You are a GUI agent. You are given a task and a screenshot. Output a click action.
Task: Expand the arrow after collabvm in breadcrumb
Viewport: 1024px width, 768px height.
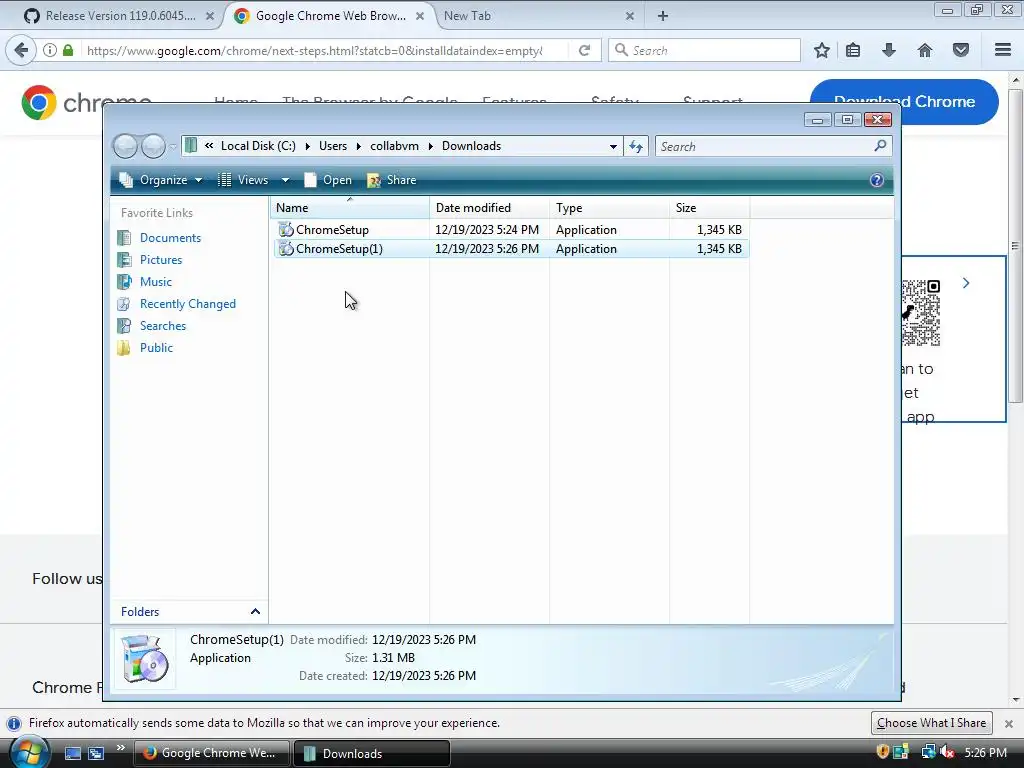pyautogui.click(x=430, y=146)
